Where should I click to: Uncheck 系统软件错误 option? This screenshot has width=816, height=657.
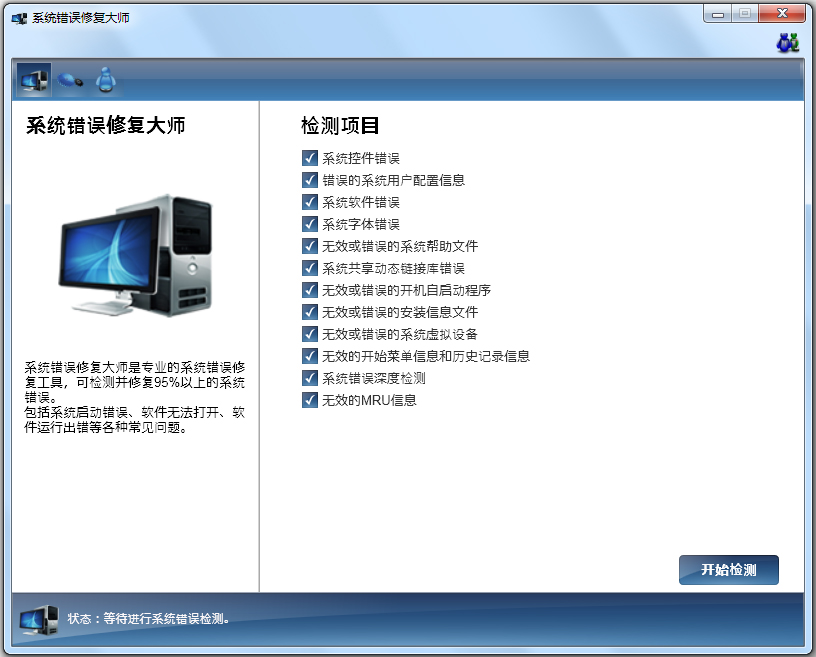point(309,201)
